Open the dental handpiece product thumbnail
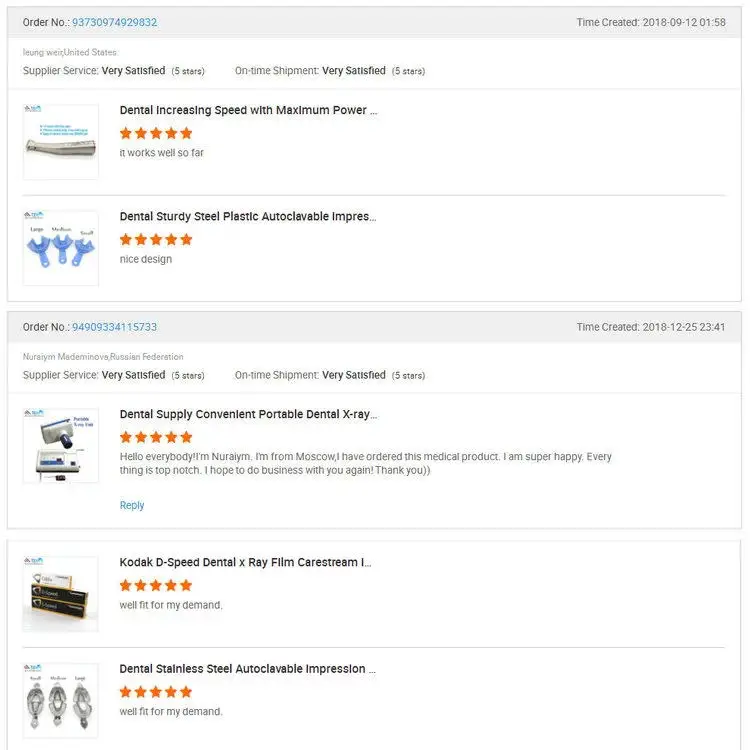Viewport: 750px width, 750px height. pyautogui.click(x=61, y=142)
